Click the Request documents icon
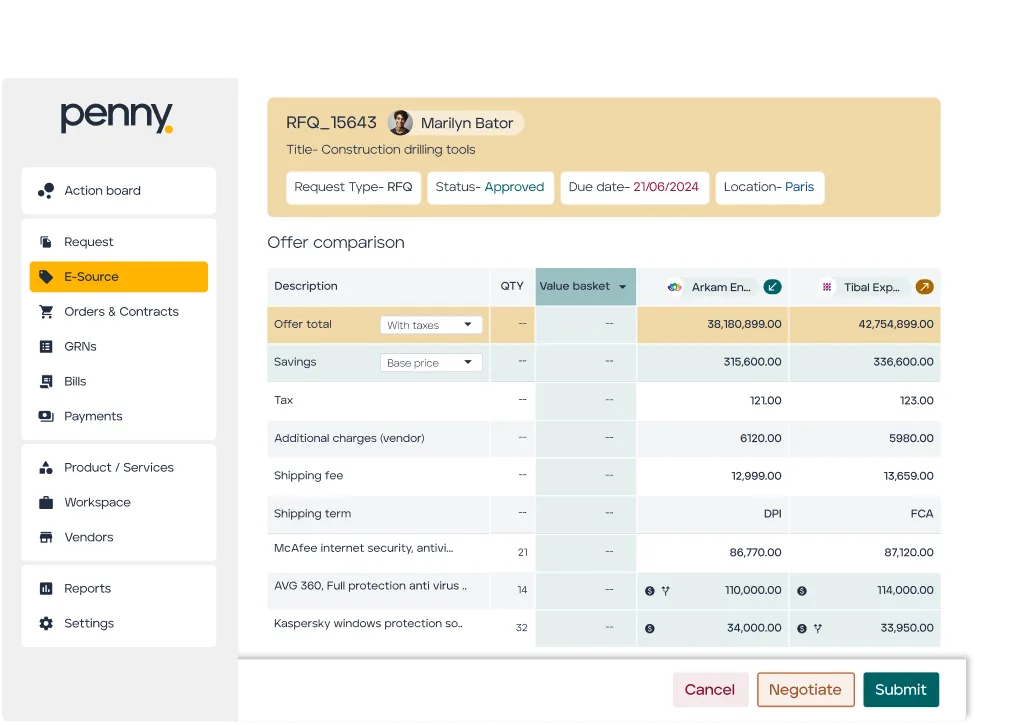Image resolution: width=1030 pixels, height=725 pixels. [x=46, y=242]
